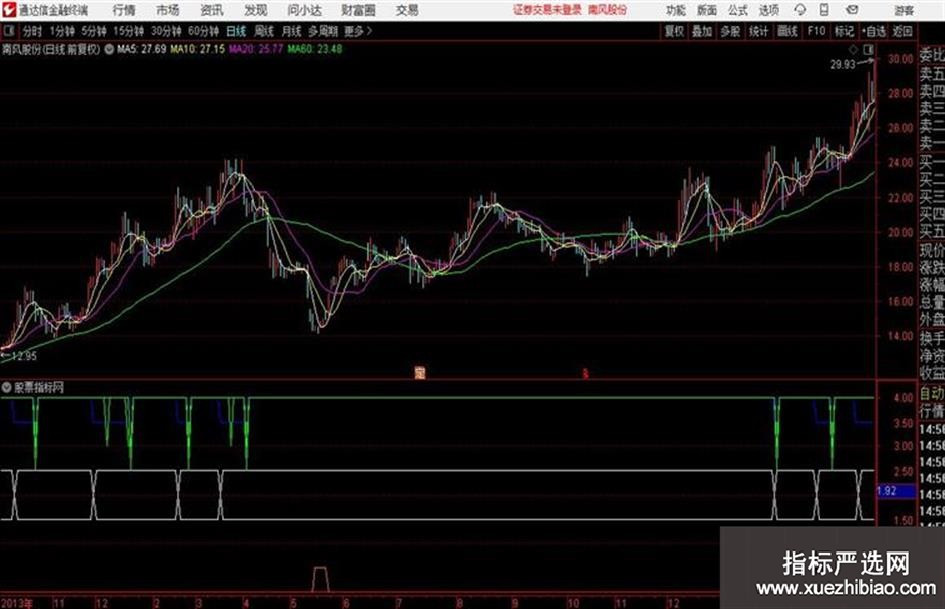The height and width of the screenshot is (609, 945).
Task: Click the 标记 mark toolbar button
Action: [844, 31]
